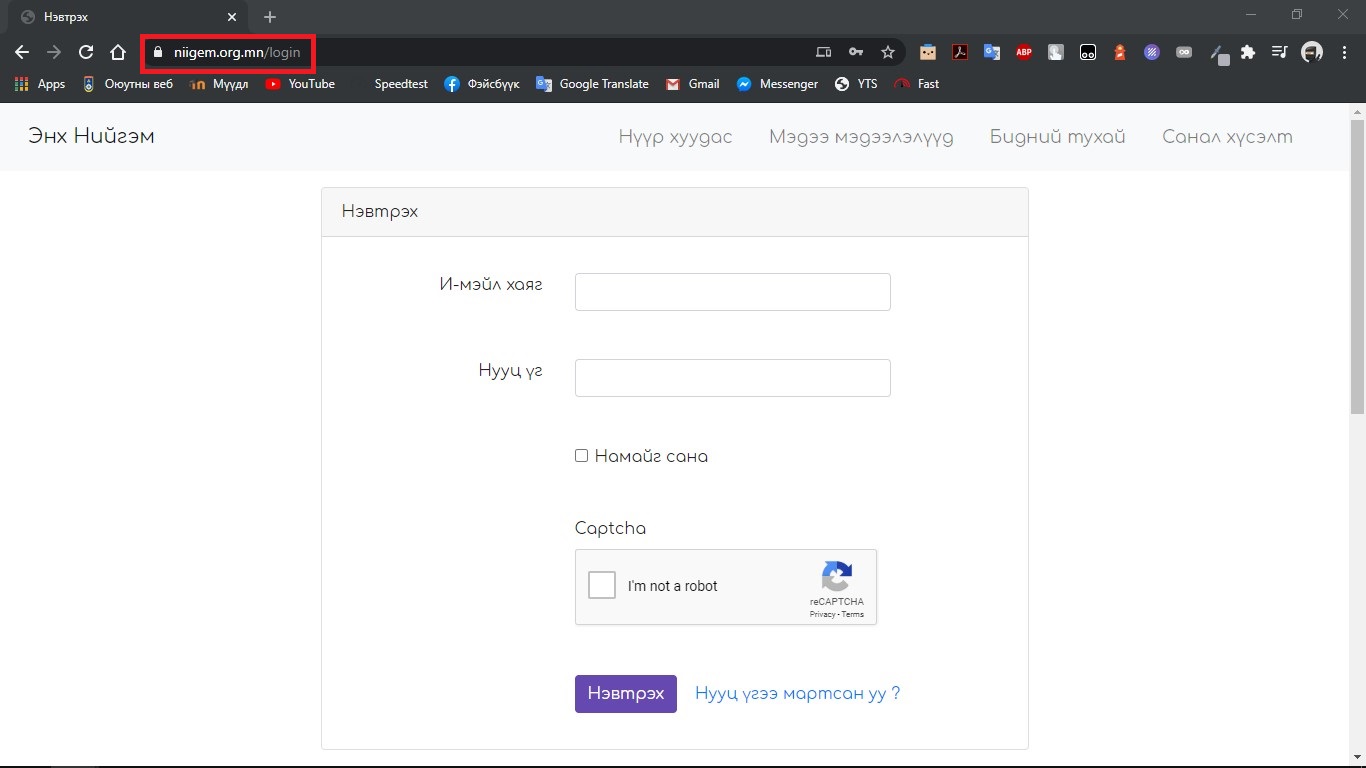The image size is (1366, 768).
Task: Tick the "I'm not a robot" reCAPTCHA checkbox
Action: pos(602,586)
